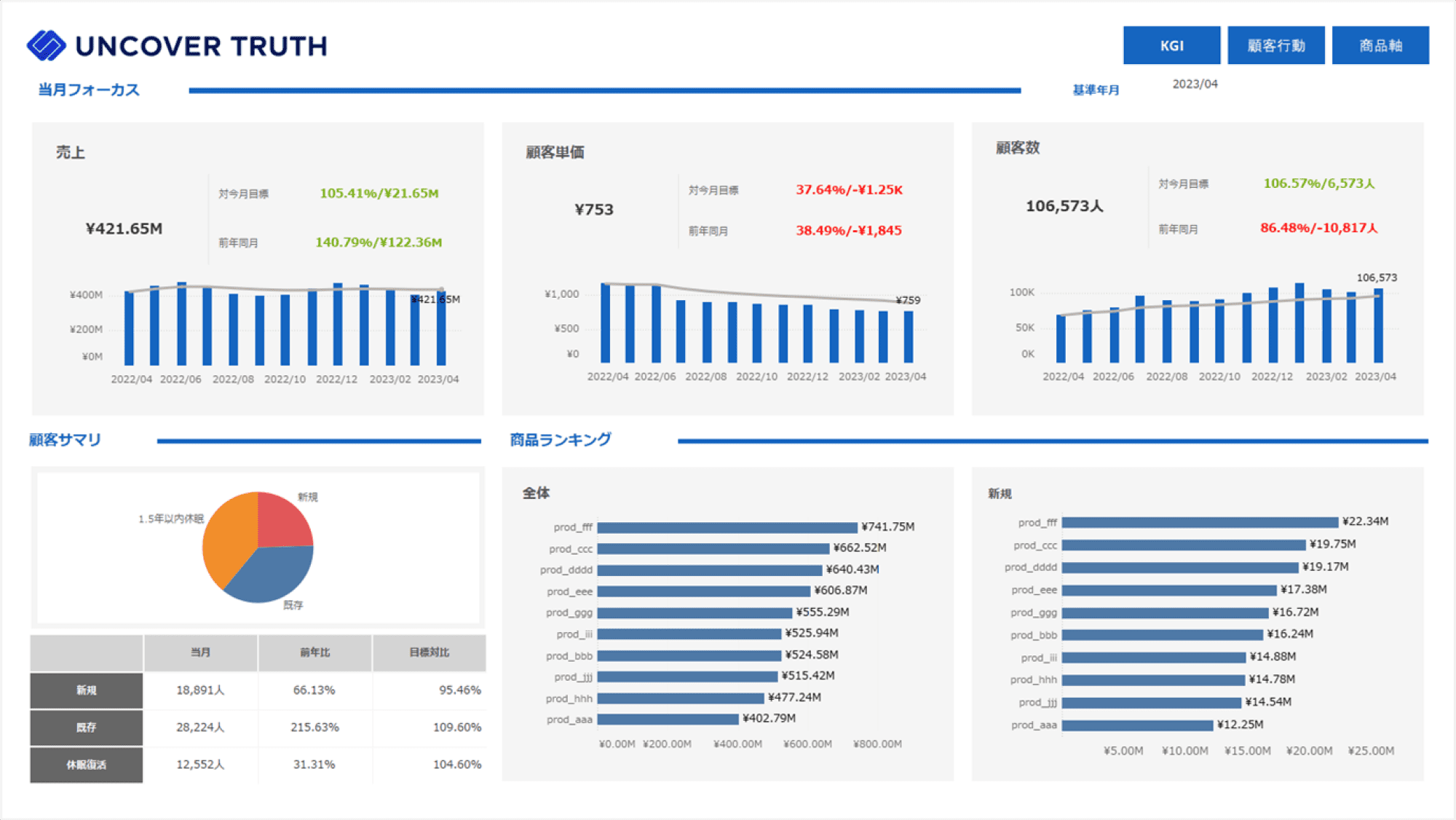
Task: Select the 新規 row header in table
Action: 86,690
